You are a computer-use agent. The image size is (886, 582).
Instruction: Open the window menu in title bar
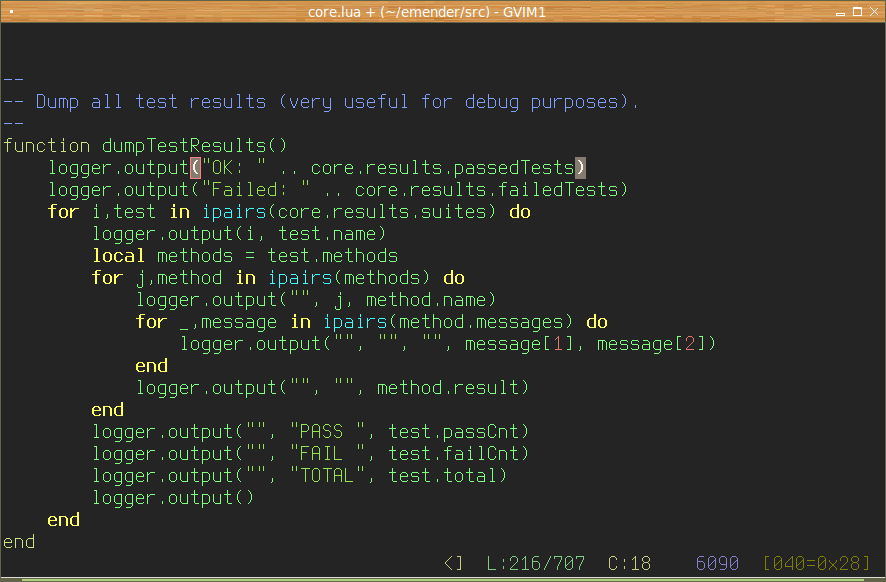pyautogui.click(x=8, y=11)
